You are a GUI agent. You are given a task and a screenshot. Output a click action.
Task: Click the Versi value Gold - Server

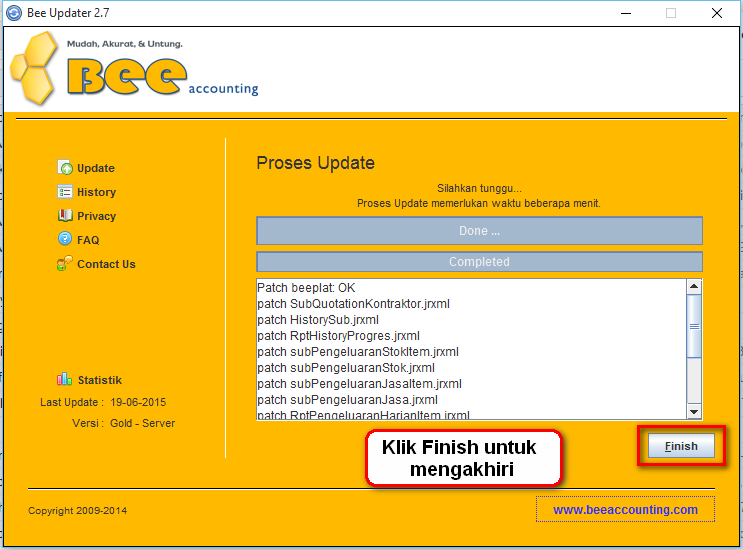[142, 423]
